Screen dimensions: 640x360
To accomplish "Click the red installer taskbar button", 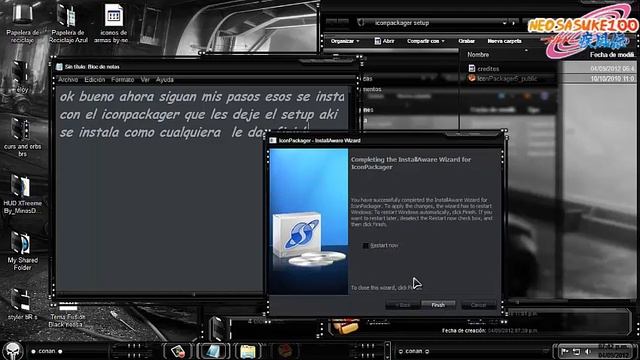I will click(x=285, y=351).
